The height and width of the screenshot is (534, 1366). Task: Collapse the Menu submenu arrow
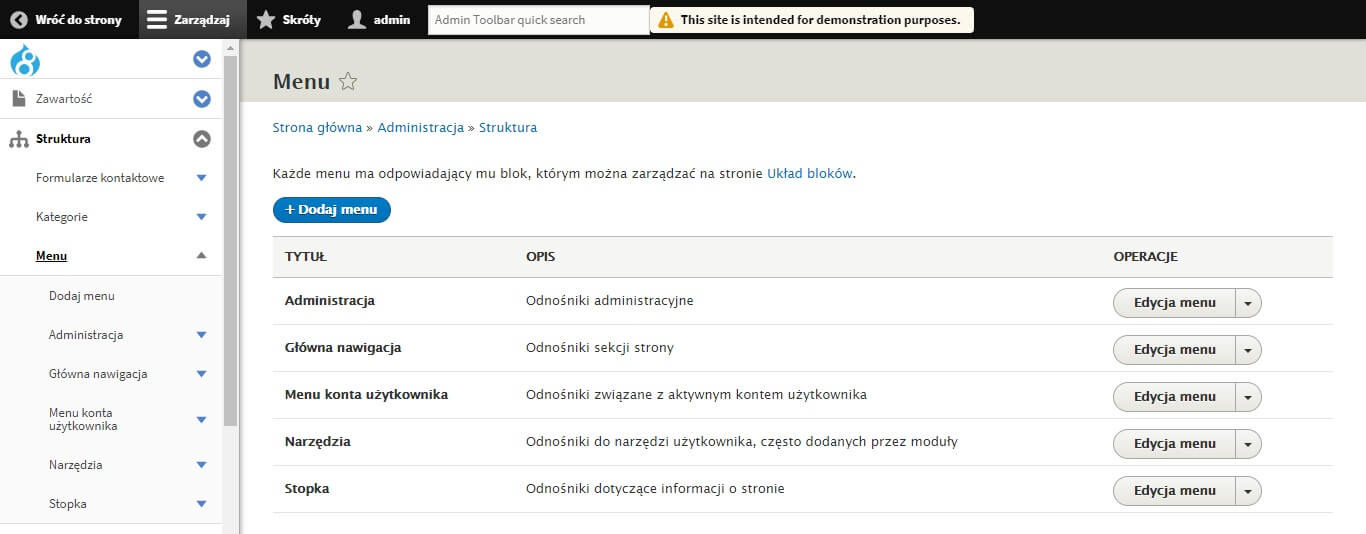point(201,256)
